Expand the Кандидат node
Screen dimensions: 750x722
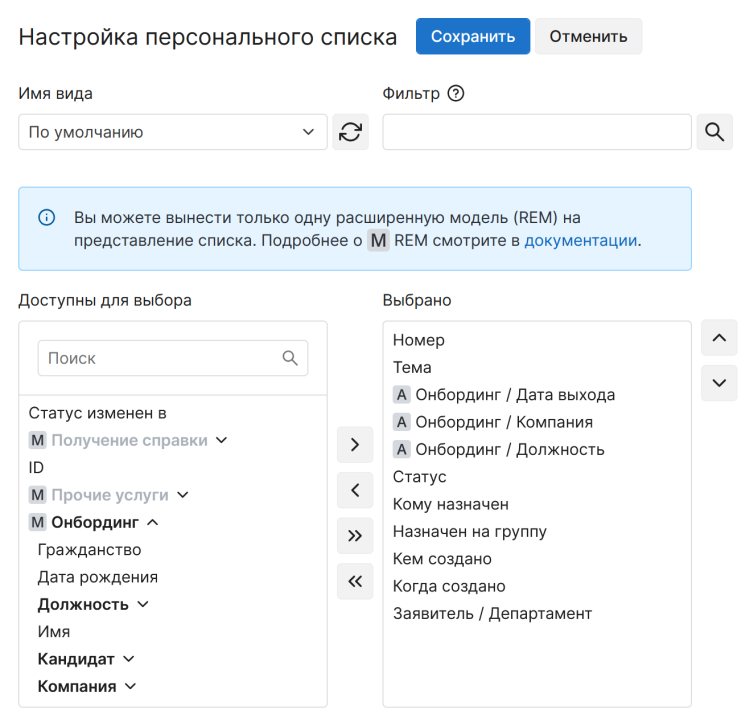point(129,659)
